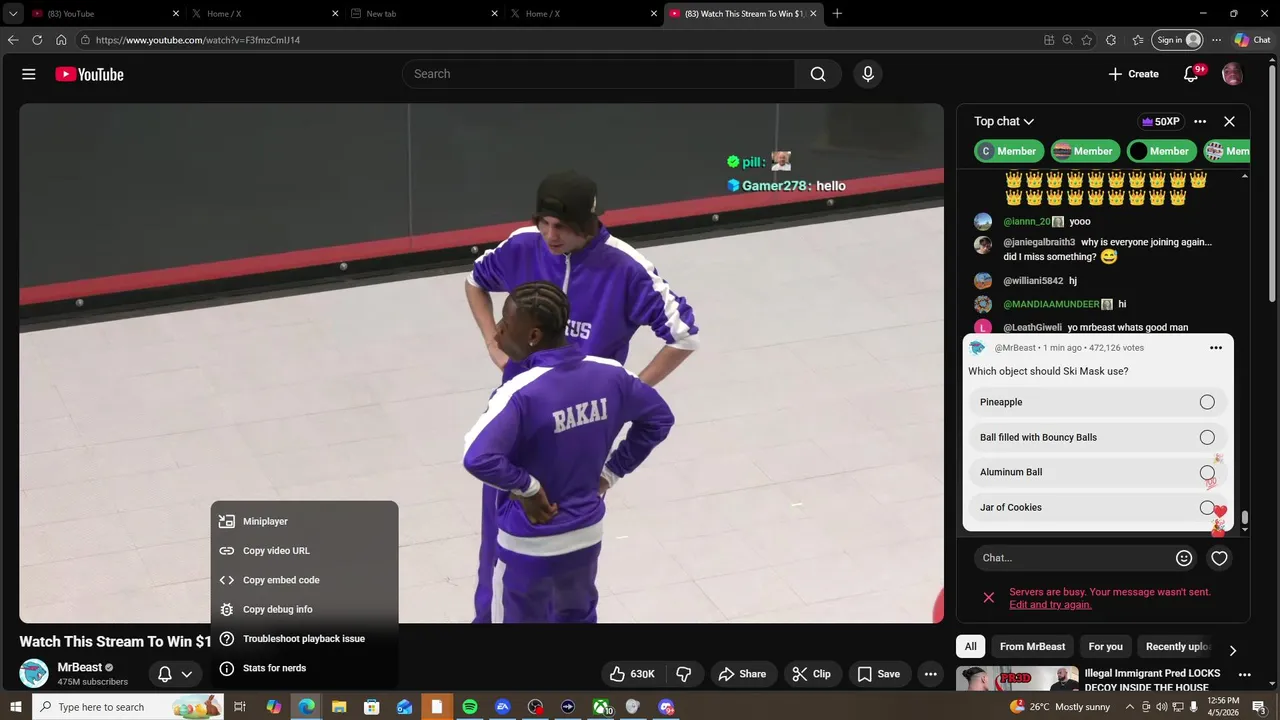Viewport: 1280px width, 720px height.
Task: Save the video to a playlist
Action: point(879,674)
